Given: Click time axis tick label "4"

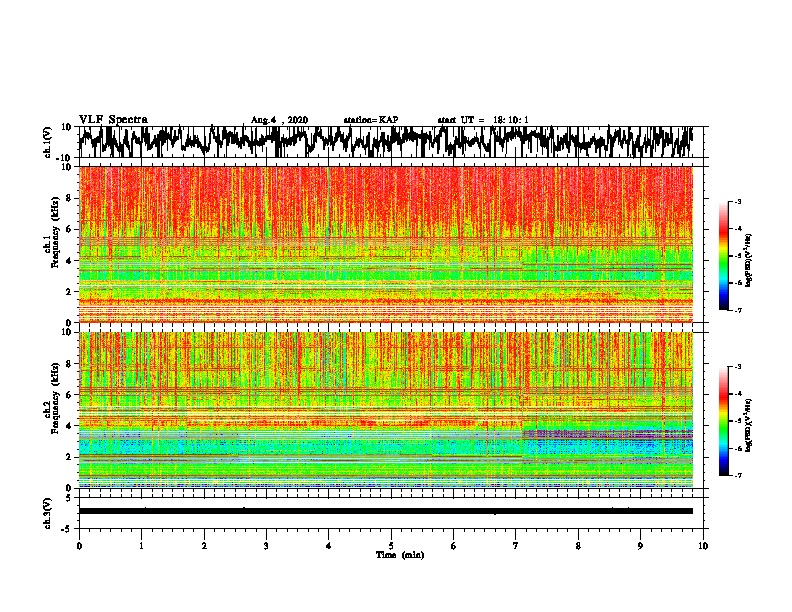Looking at the screenshot, I should click(329, 546).
